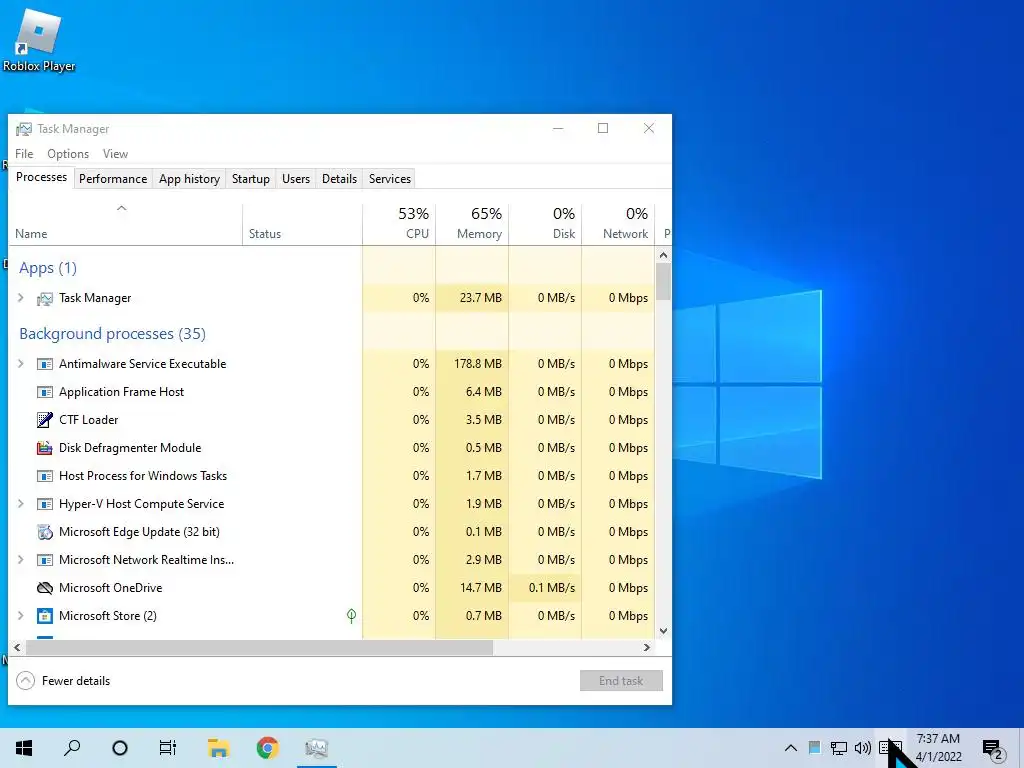The height and width of the screenshot is (768, 1024).
Task: Select the Processes tab
Action: [x=41, y=177]
